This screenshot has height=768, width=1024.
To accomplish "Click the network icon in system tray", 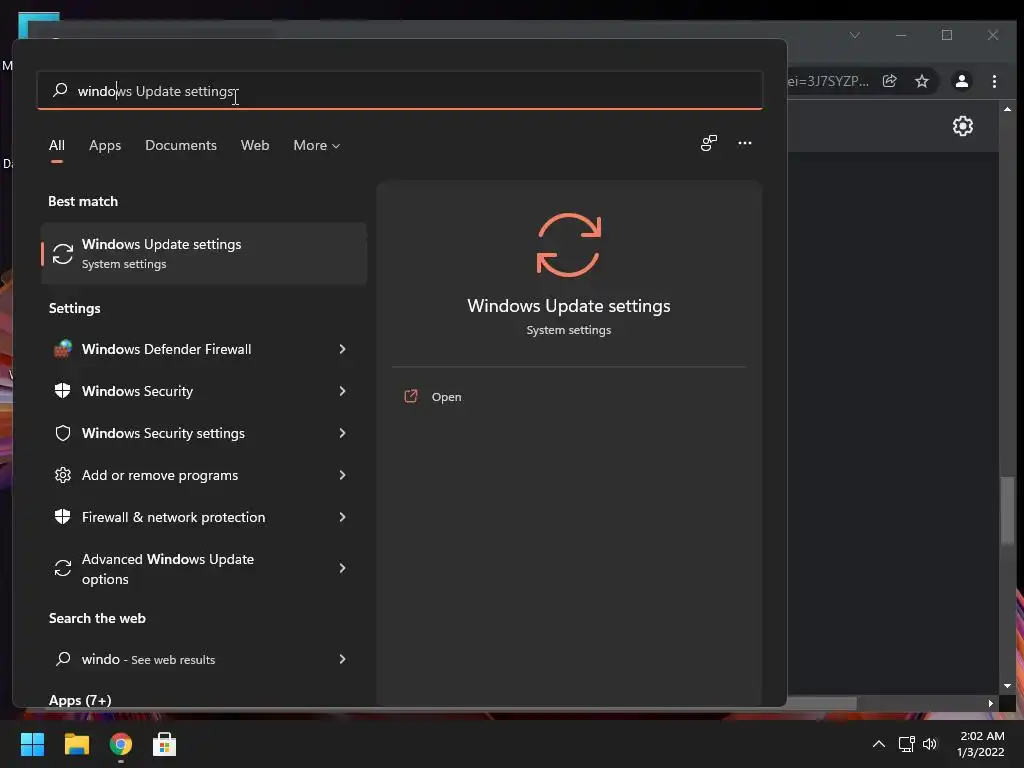I will tap(906, 744).
